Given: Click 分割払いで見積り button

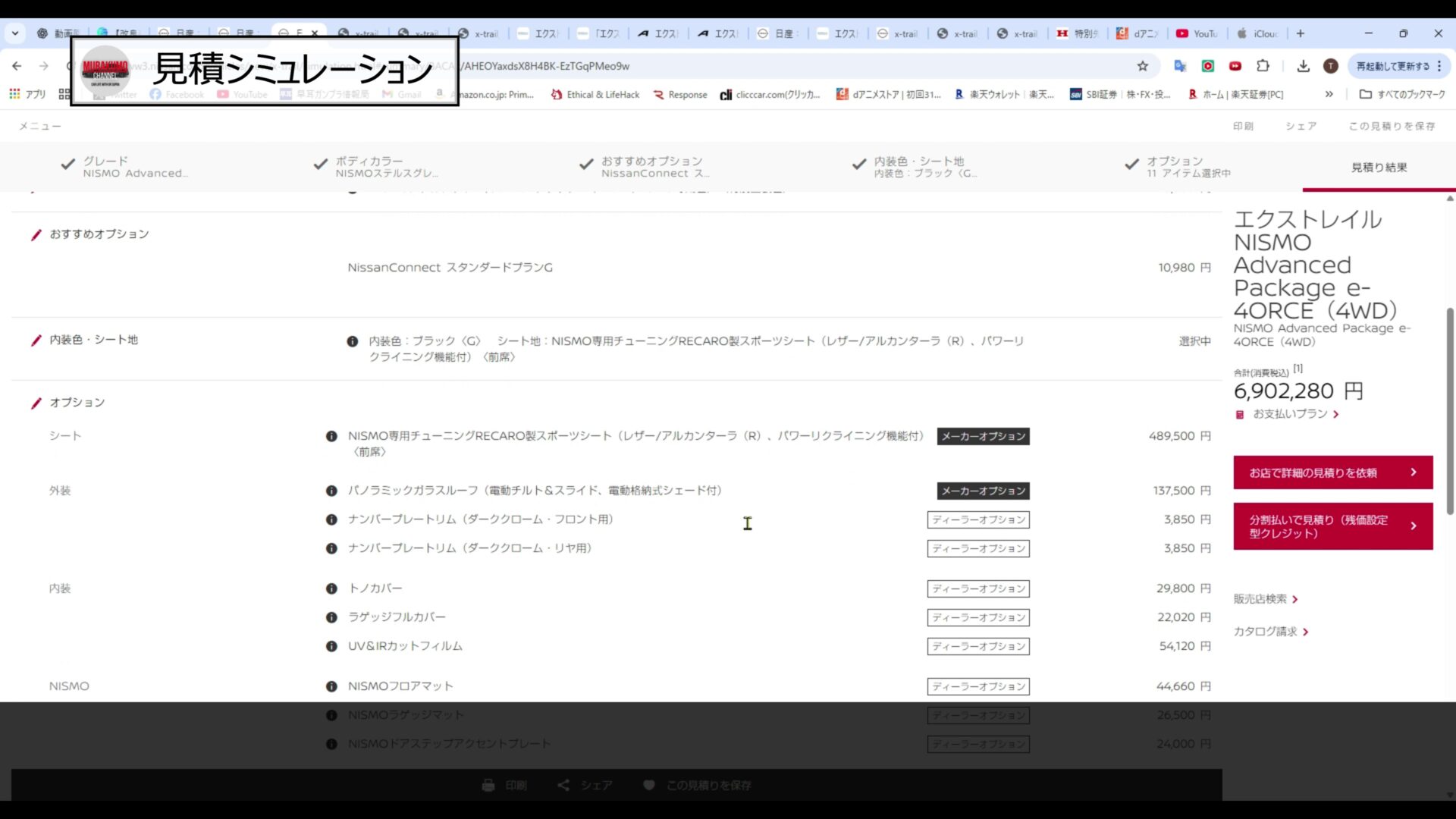Looking at the screenshot, I should click(x=1332, y=526).
